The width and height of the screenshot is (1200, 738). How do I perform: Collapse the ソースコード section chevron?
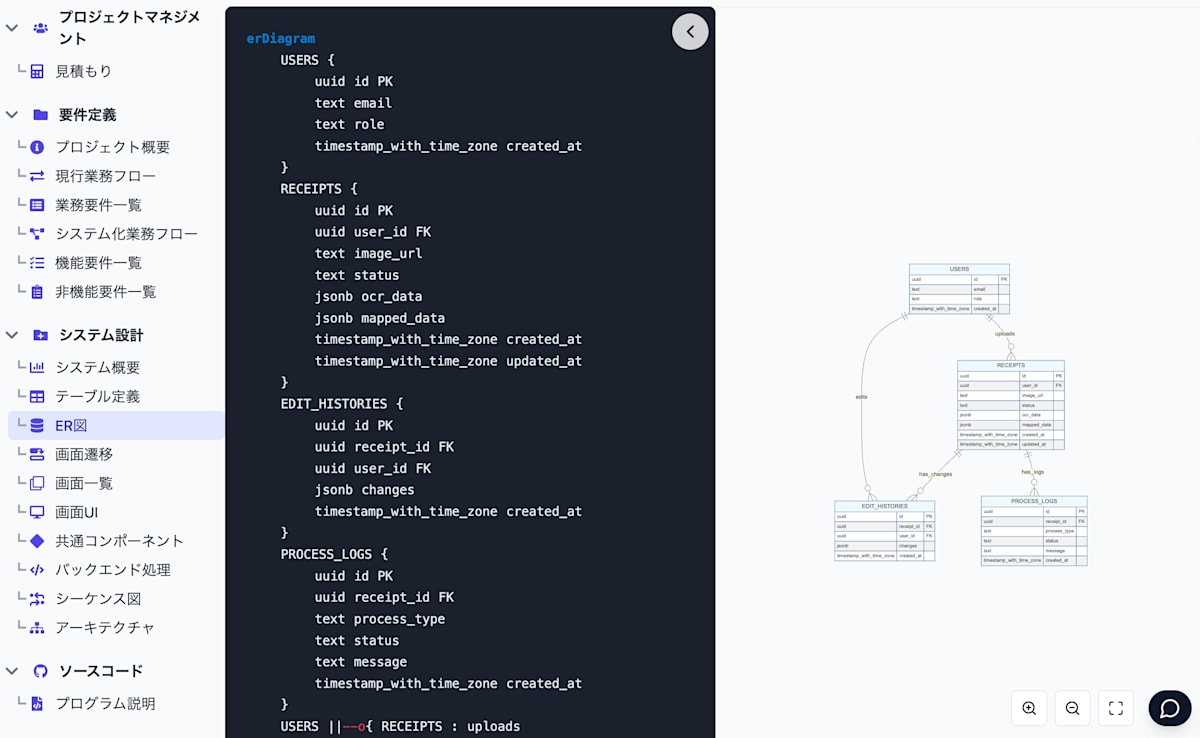pyautogui.click(x=12, y=671)
